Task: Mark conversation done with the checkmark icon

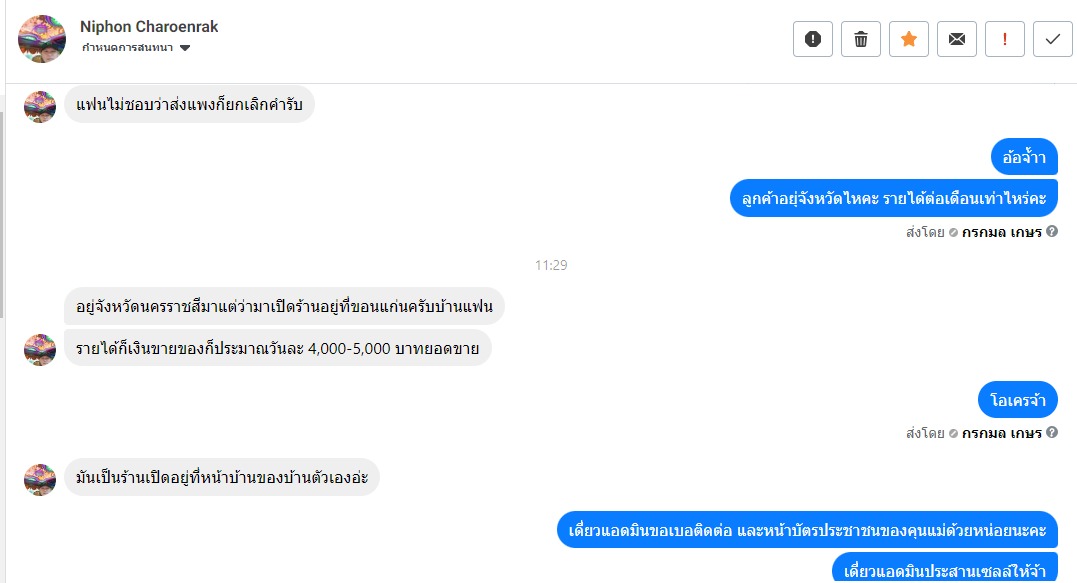Action: tap(1053, 39)
